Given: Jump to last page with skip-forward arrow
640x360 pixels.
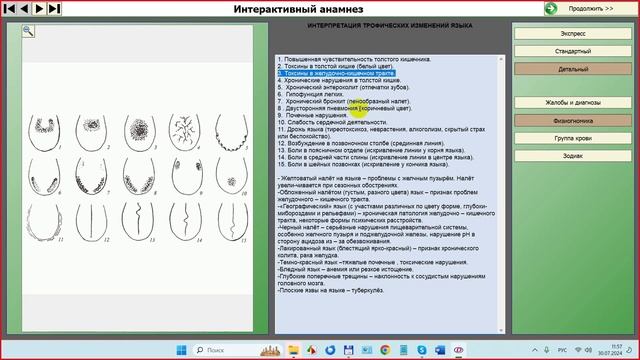Looking at the screenshot, I should click(x=54, y=9).
